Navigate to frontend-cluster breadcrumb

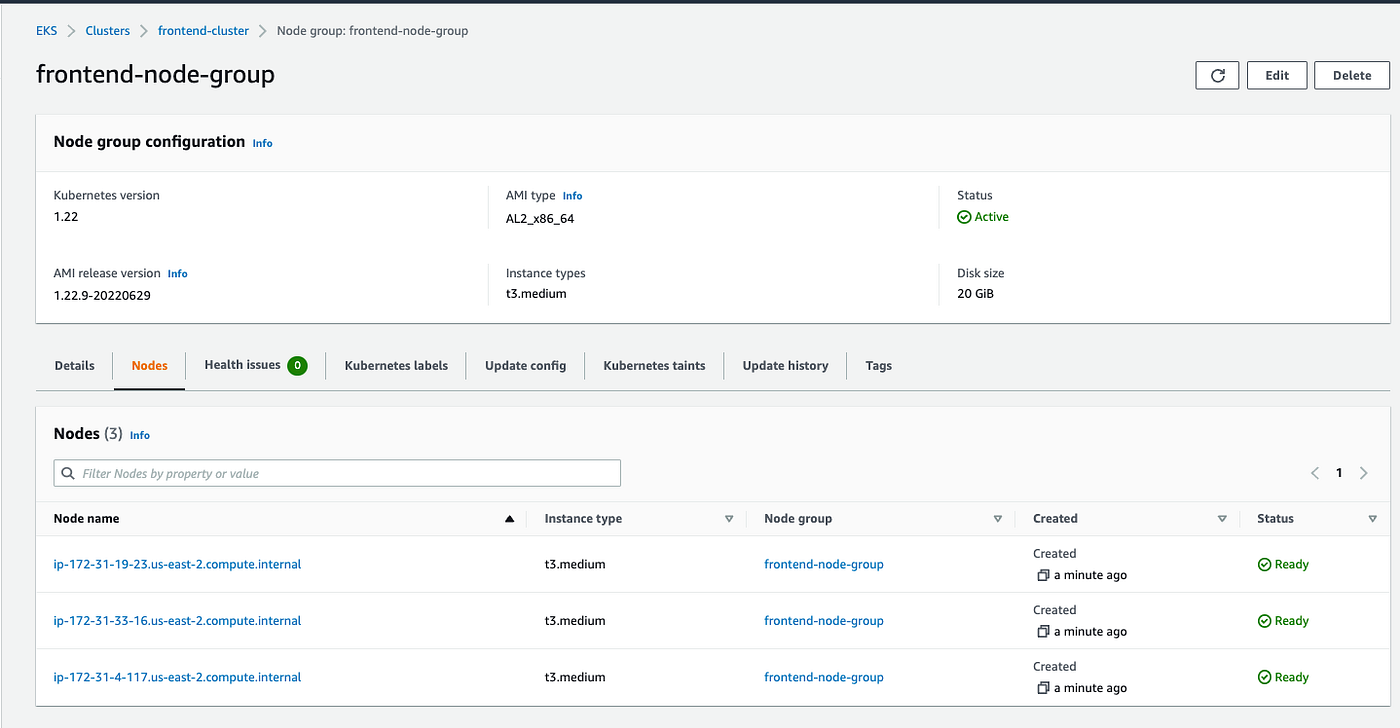[x=203, y=31]
